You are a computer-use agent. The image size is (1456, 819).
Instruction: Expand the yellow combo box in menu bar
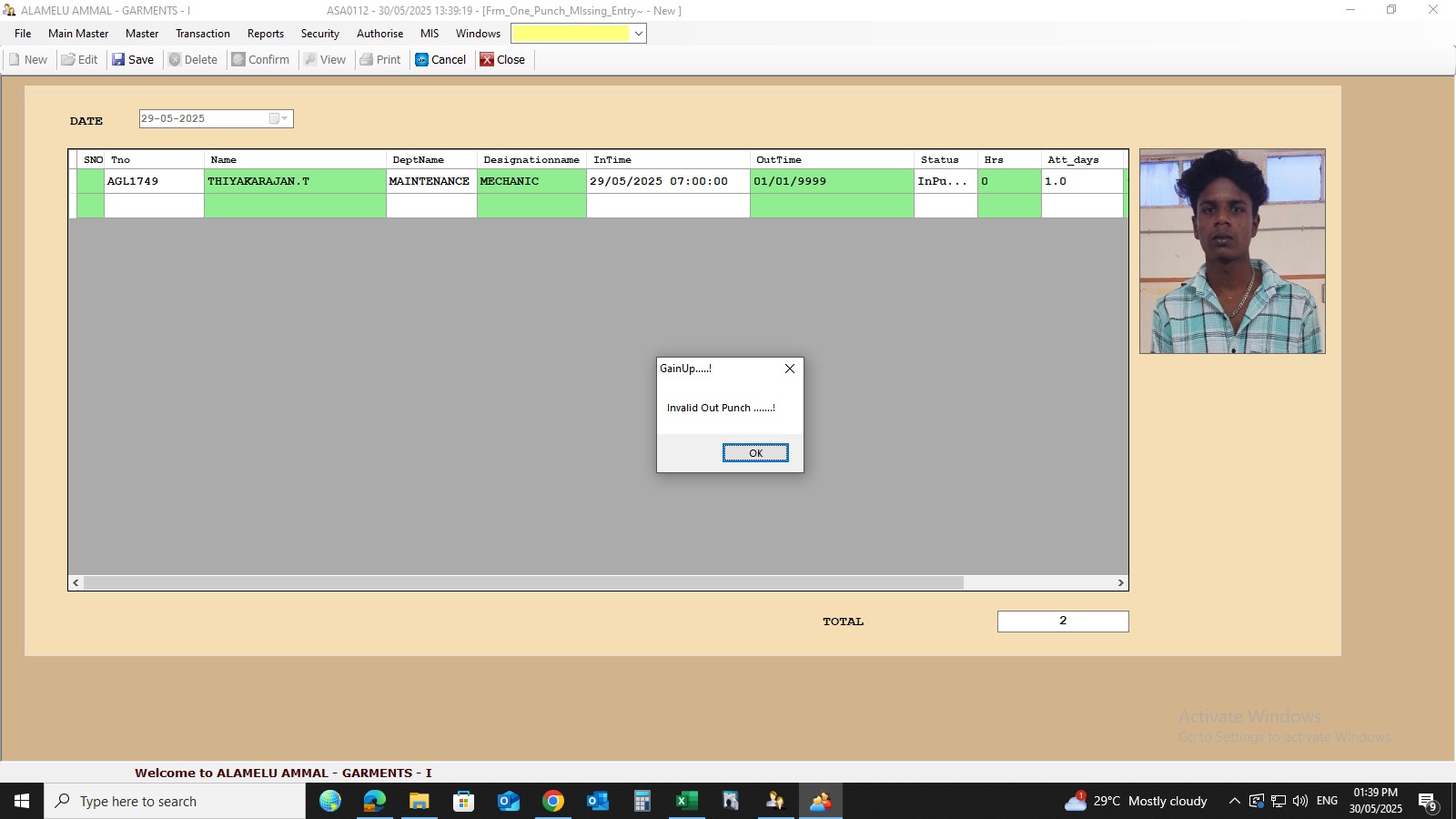(638, 34)
